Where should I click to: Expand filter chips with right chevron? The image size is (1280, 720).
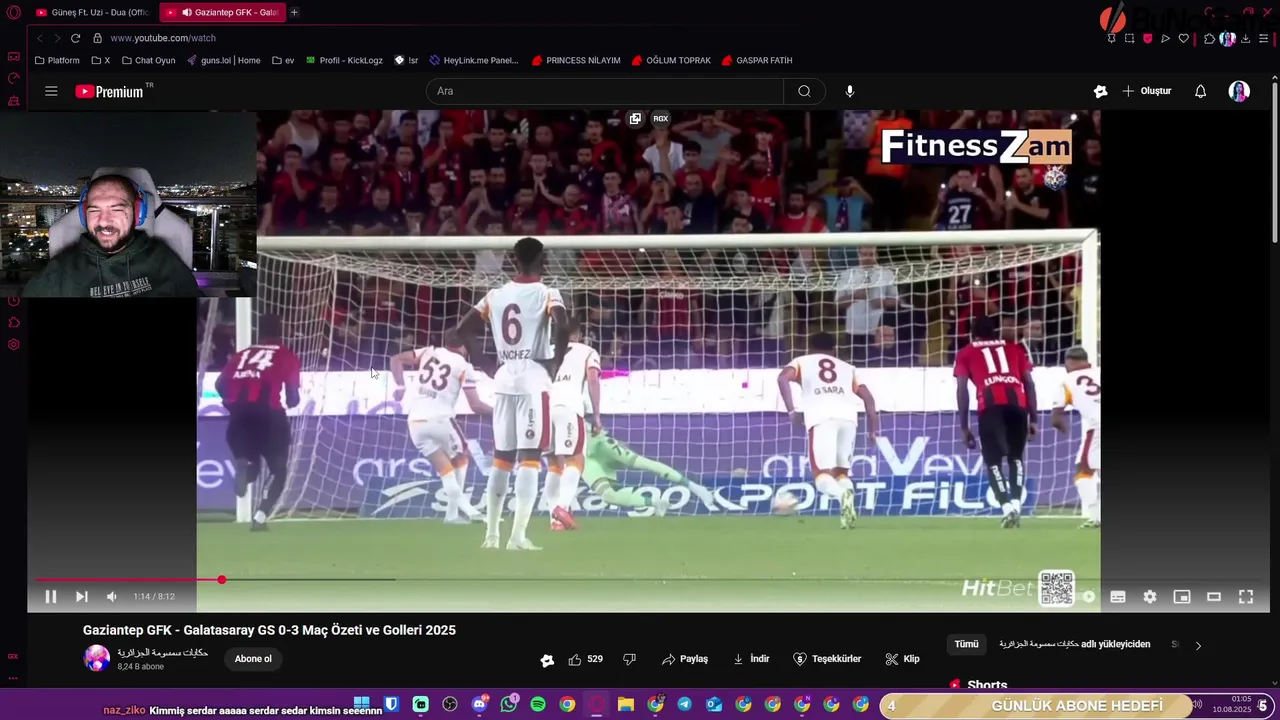1198,645
